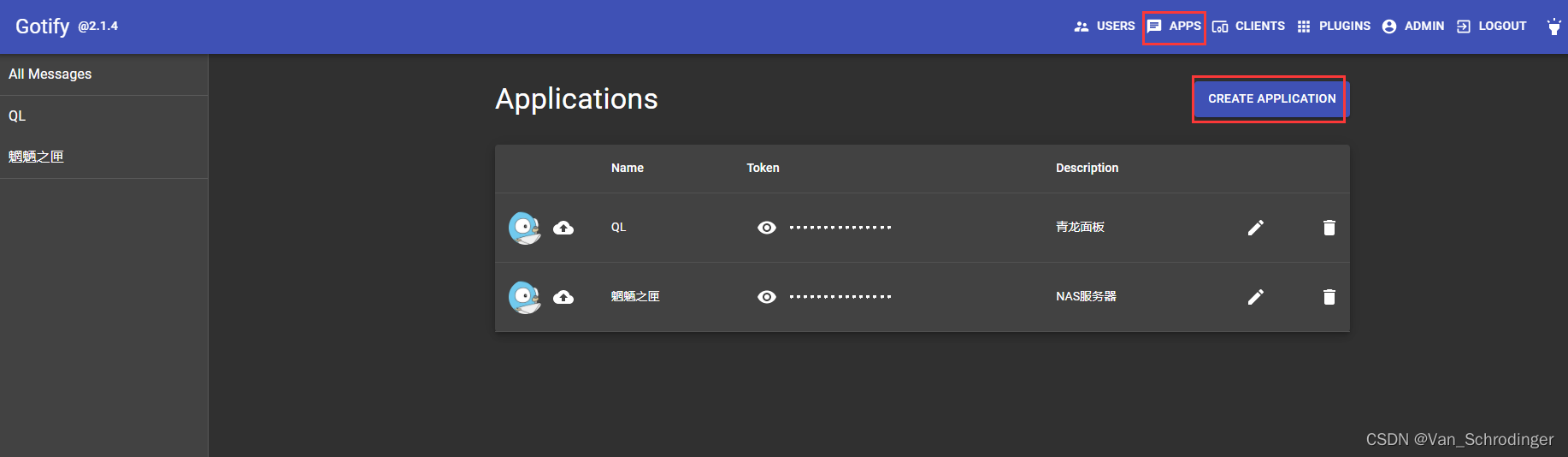The width and height of the screenshot is (1568, 457).
Task: Click the Gotify title link
Action: (42, 27)
